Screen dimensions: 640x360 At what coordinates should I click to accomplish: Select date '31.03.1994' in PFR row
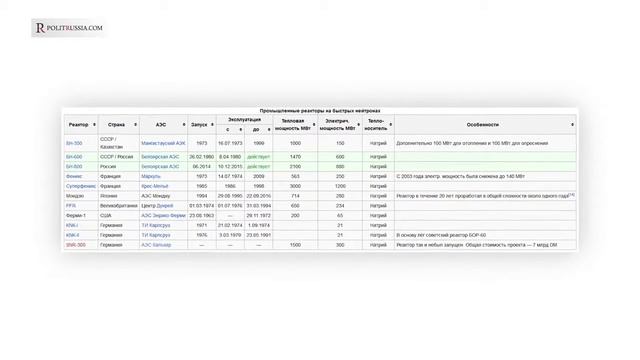tap(259, 206)
